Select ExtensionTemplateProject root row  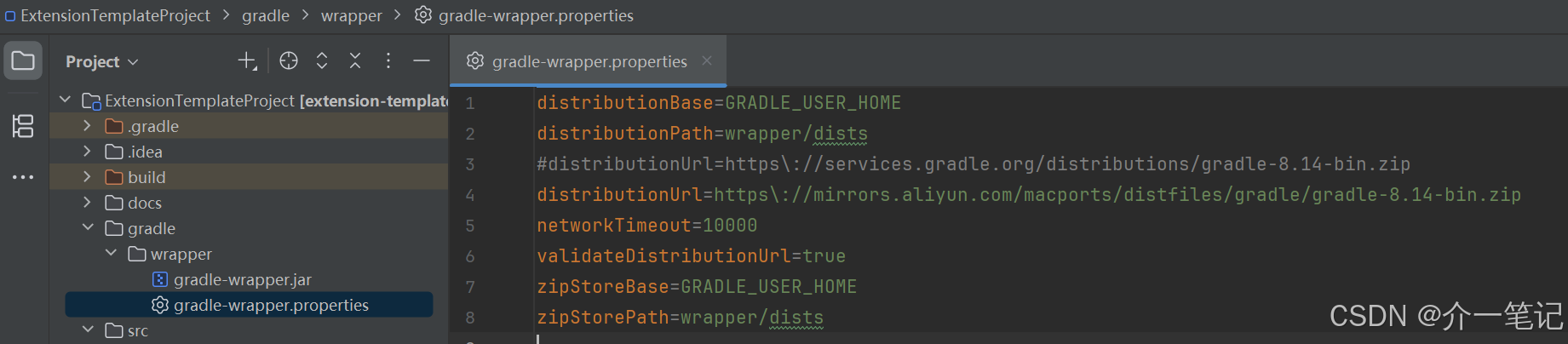coord(249,100)
